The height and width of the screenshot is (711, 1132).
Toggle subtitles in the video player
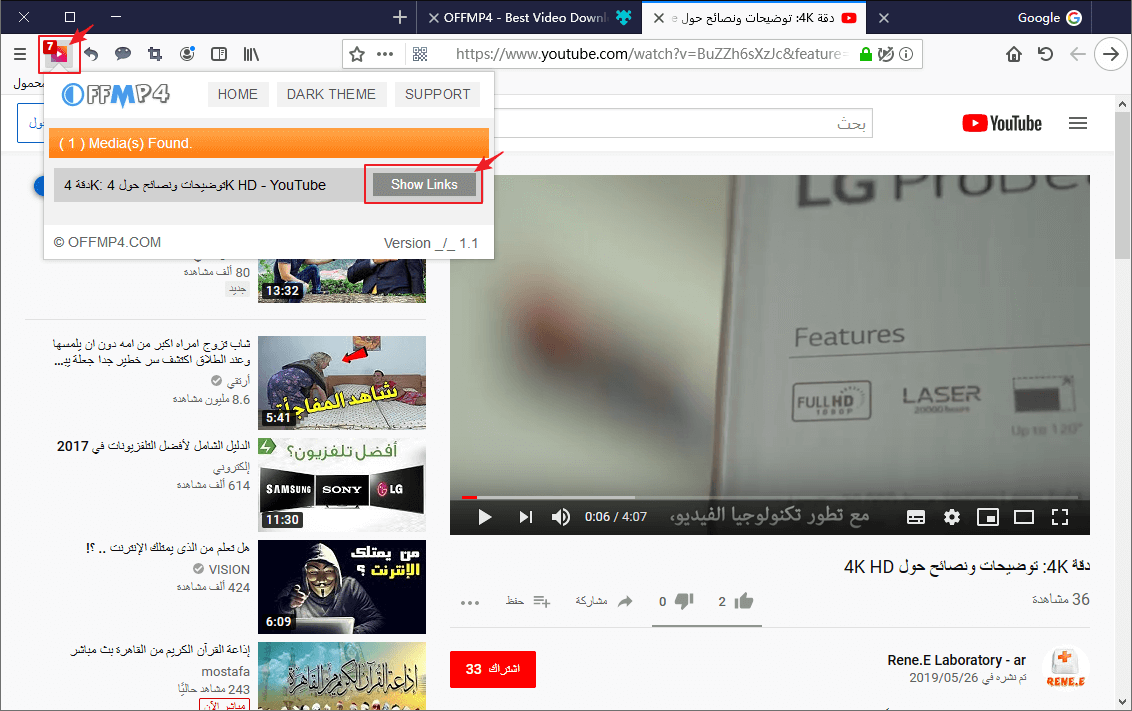coord(916,517)
